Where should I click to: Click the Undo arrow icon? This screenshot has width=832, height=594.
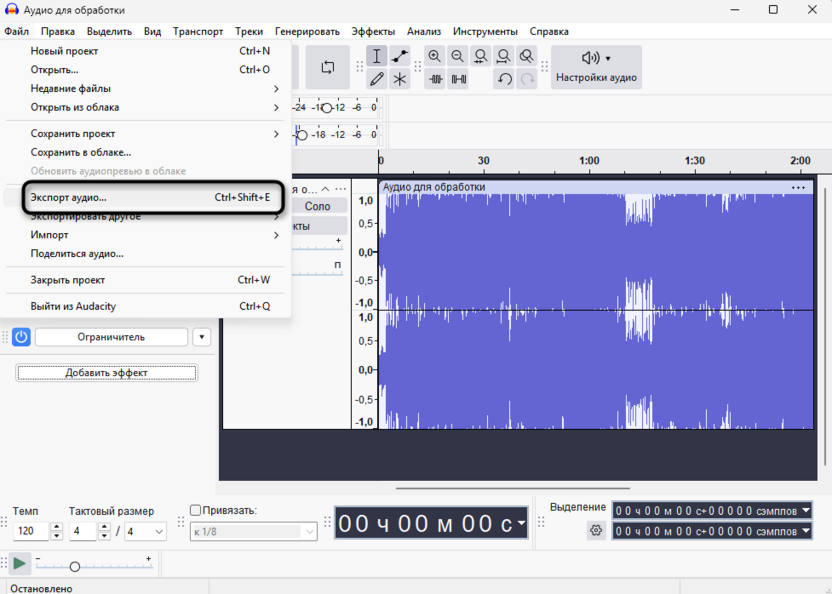tap(504, 79)
